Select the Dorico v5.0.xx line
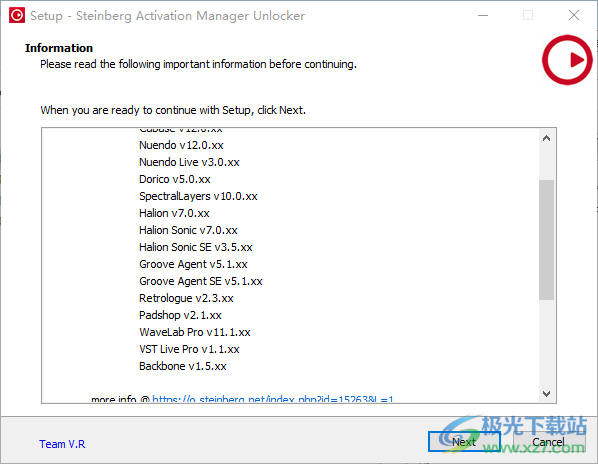 [175, 179]
